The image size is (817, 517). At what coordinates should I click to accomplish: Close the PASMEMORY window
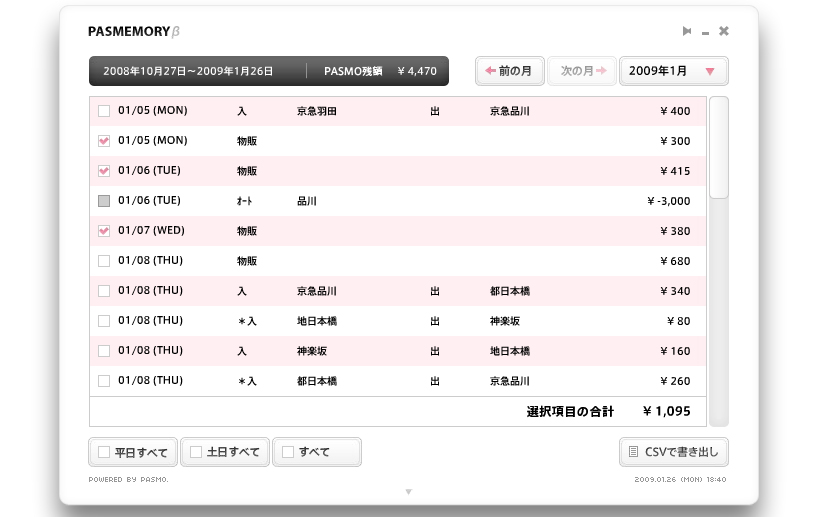[x=724, y=31]
